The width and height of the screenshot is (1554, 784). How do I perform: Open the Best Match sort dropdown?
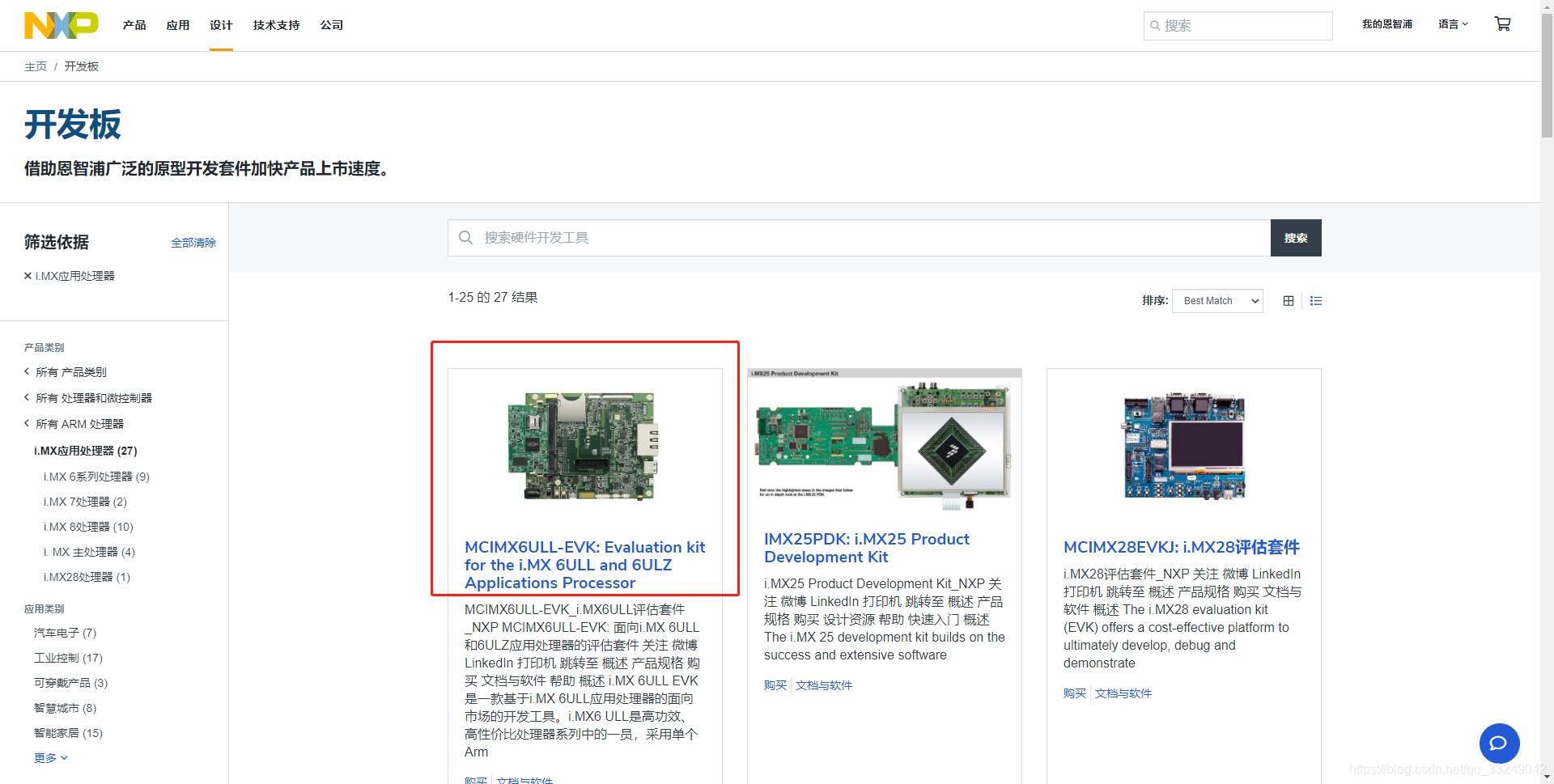click(x=1217, y=301)
